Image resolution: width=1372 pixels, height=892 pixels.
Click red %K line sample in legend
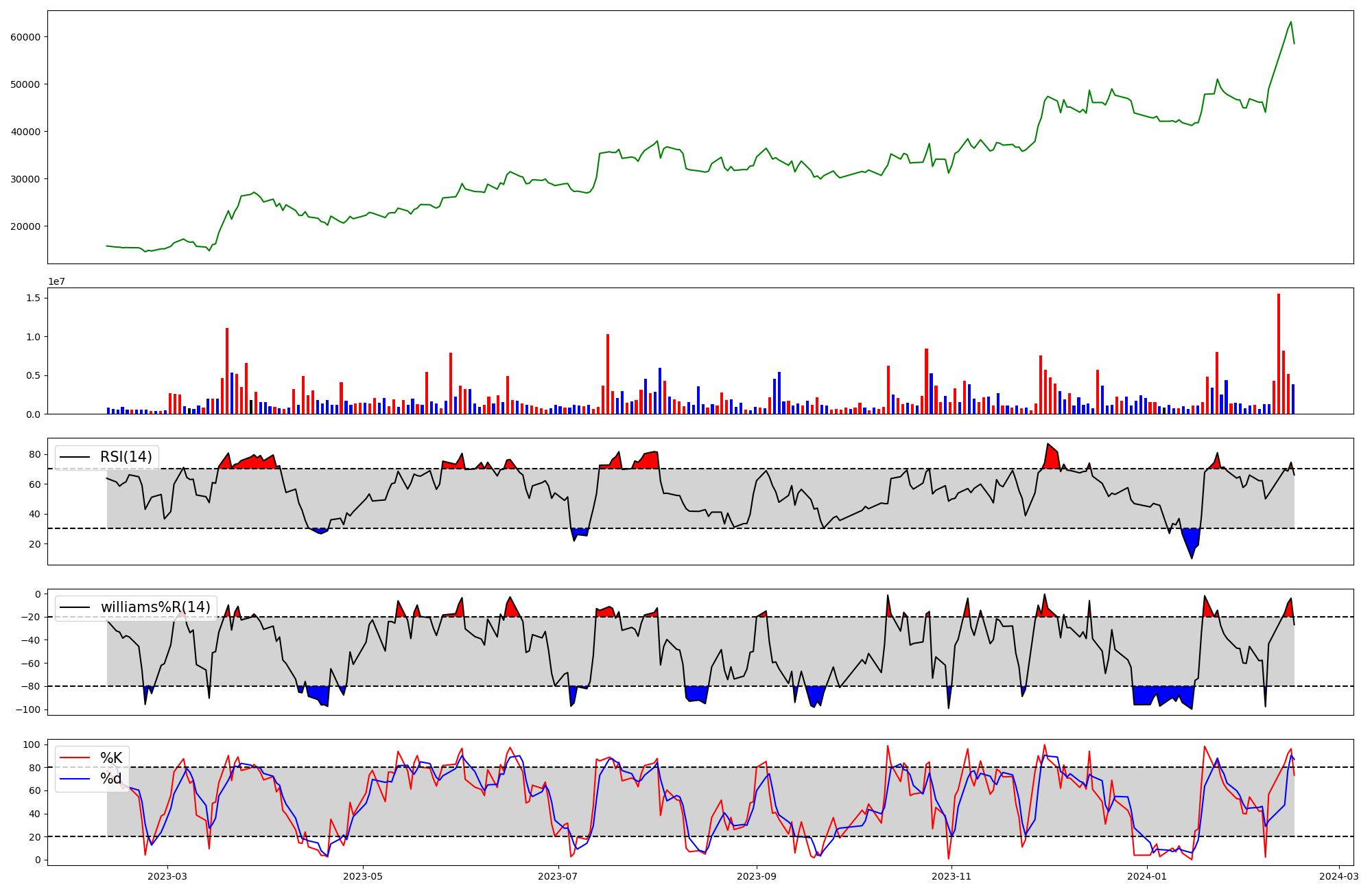75,758
